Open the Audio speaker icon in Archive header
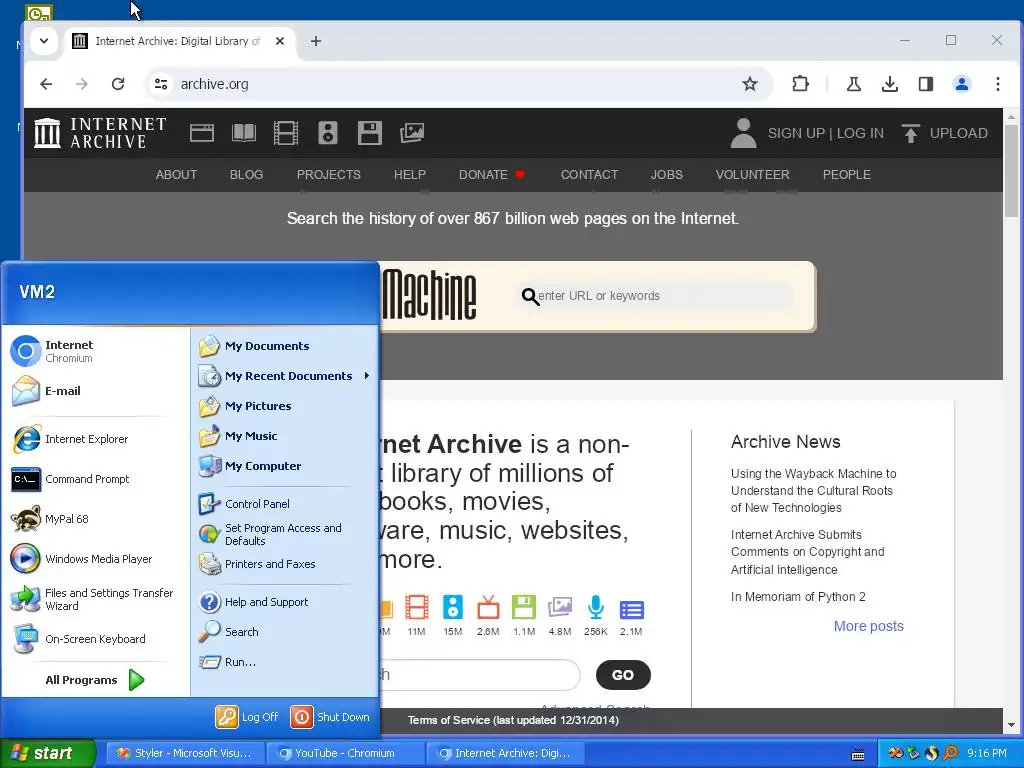1024x768 pixels. (328, 133)
